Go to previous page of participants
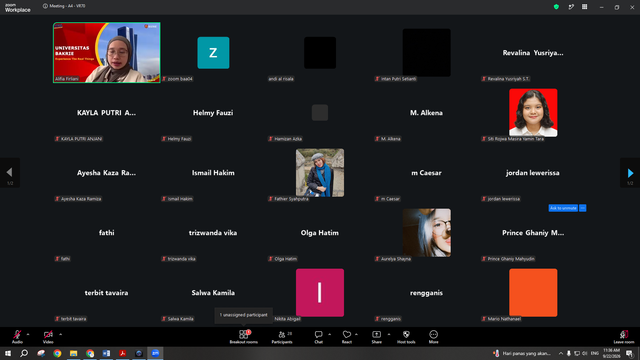 pyautogui.click(x=10, y=173)
